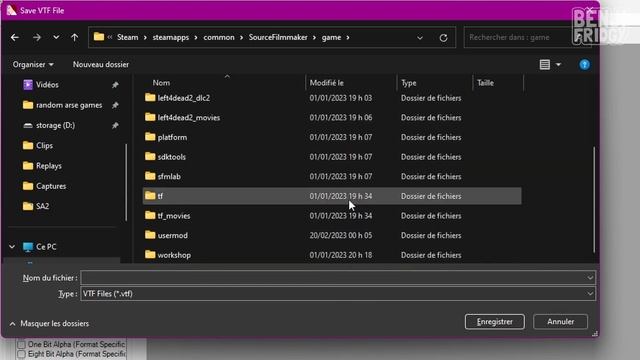Expand chevron after the game breadcrumb
The image size is (640, 360).
coord(348,37)
